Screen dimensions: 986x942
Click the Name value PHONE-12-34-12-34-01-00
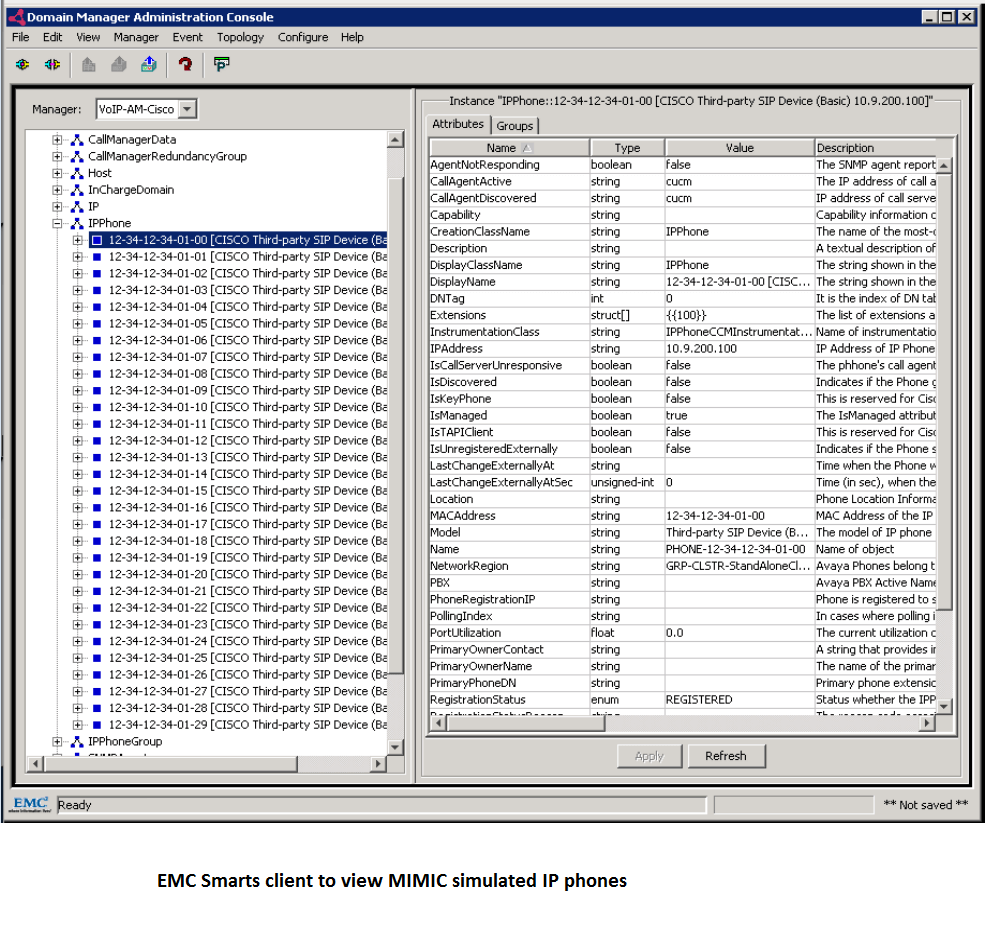736,549
